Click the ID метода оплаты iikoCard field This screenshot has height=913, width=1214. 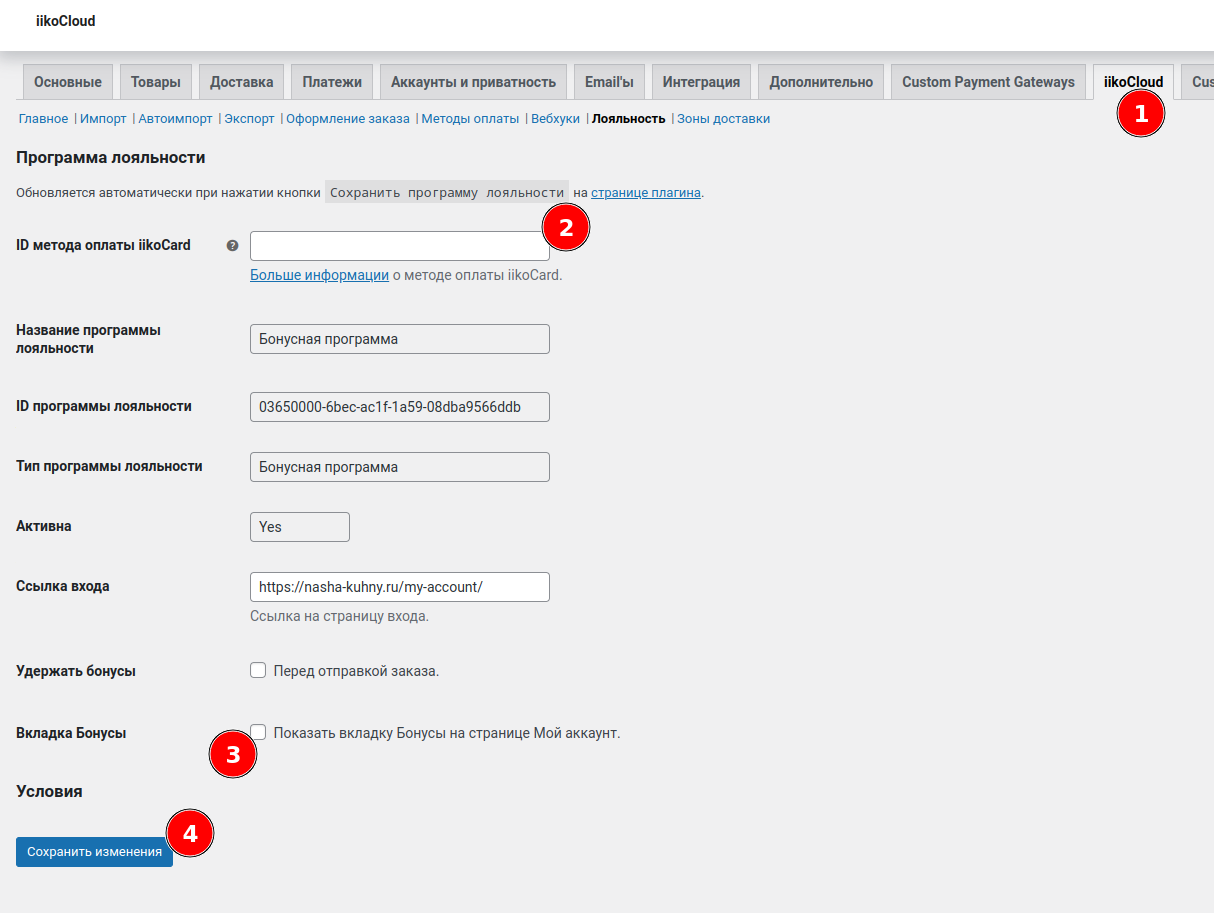click(395, 246)
